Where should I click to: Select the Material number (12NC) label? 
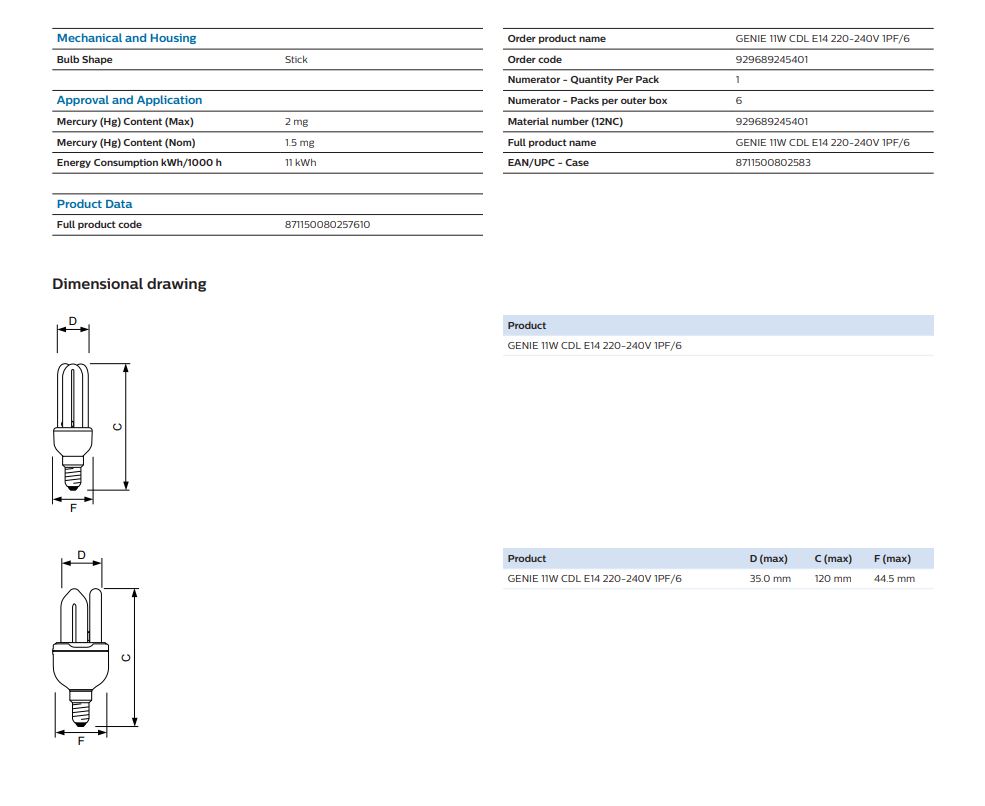point(565,122)
